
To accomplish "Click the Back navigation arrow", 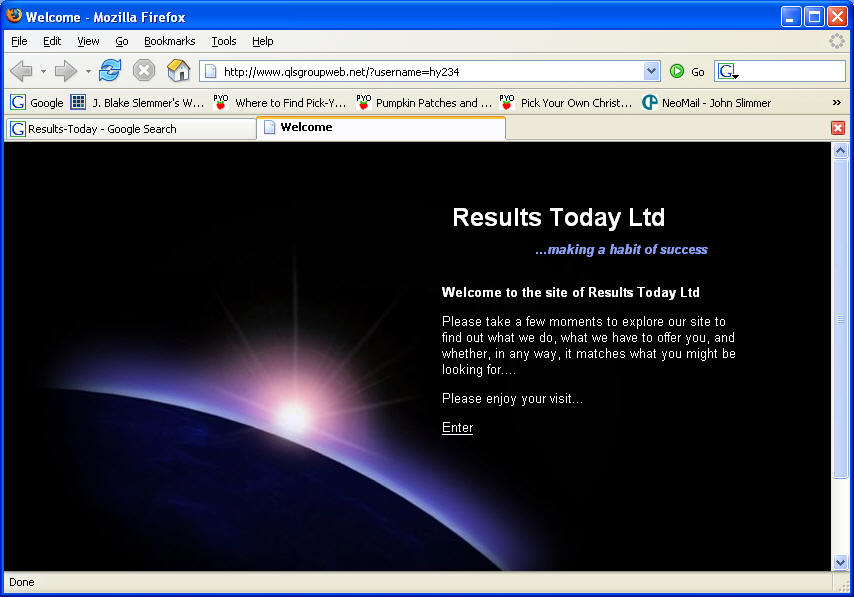I will [x=21, y=71].
